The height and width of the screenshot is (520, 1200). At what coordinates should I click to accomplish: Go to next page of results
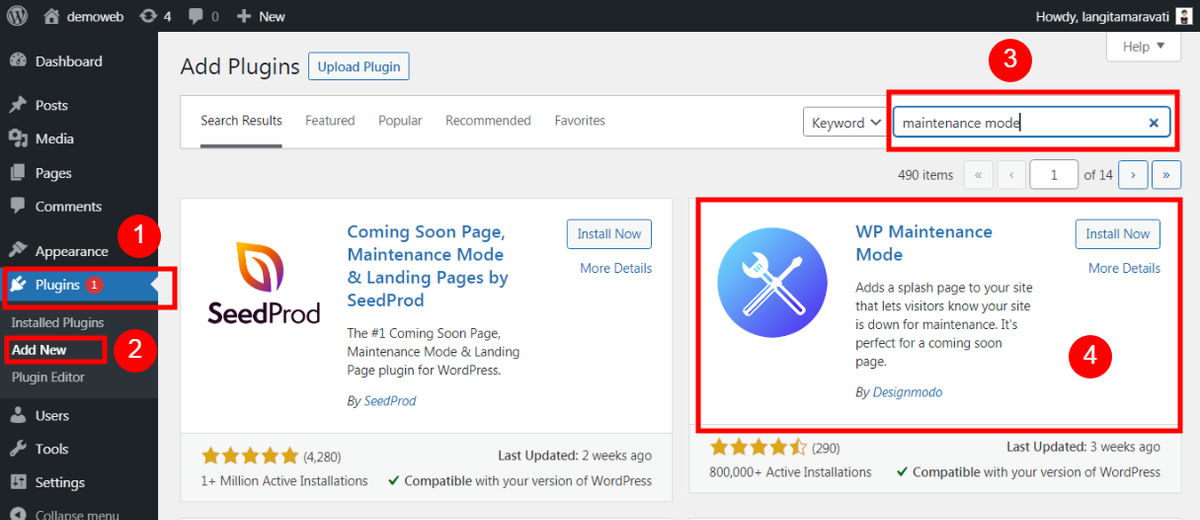pyautogui.click(x=1132, y=174)
